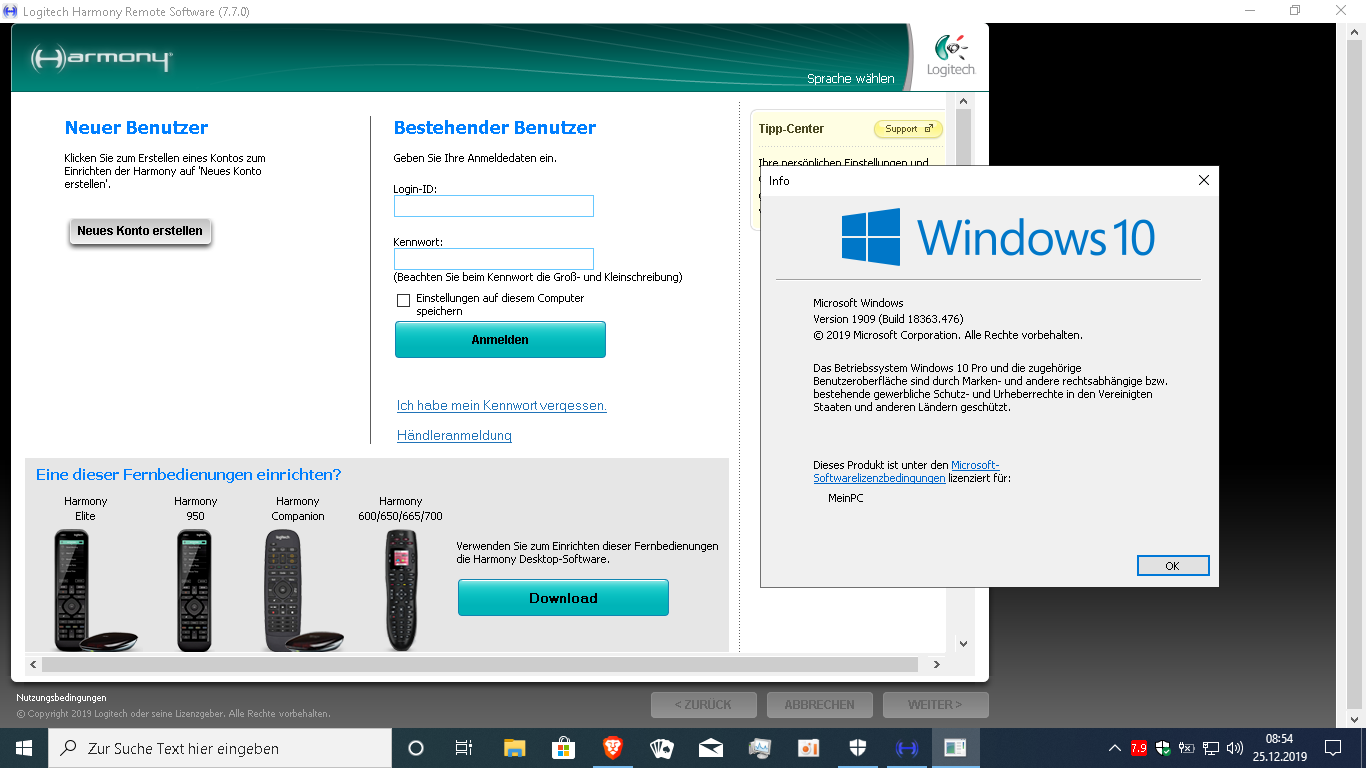The image size is (1366, 768).
Task: Open the volume tray icon
Action: [x=1235, y=748]
